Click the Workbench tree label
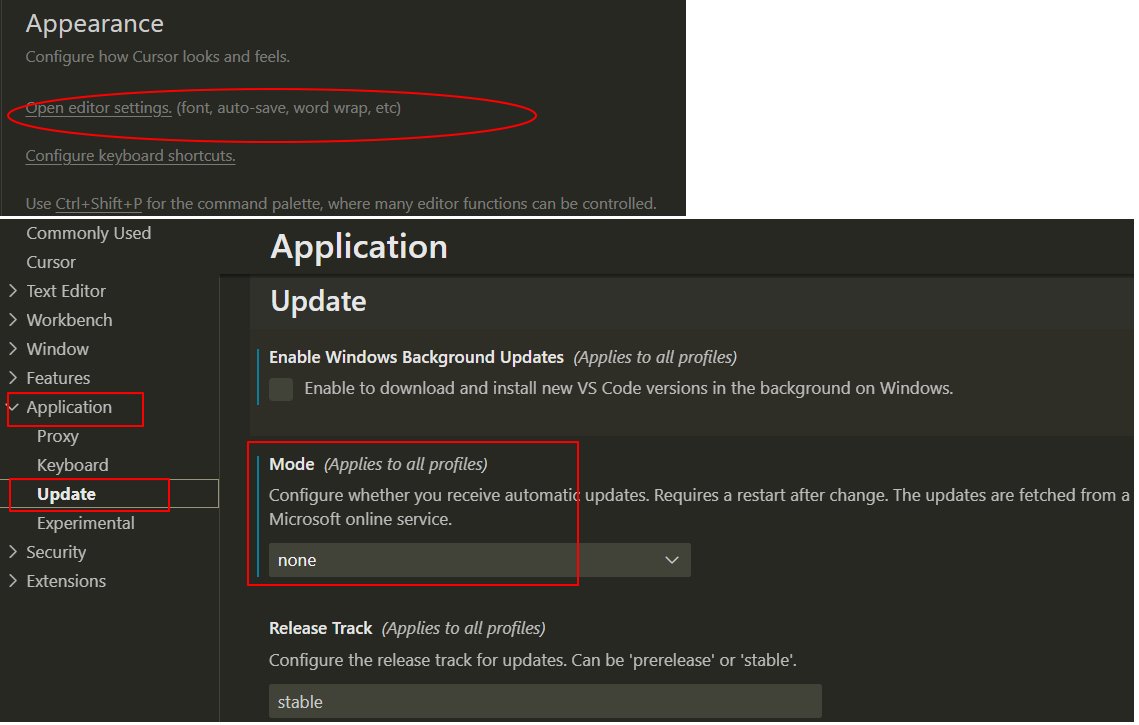The height and width of the screenshot is (725, 1139). tap(69, 320)
